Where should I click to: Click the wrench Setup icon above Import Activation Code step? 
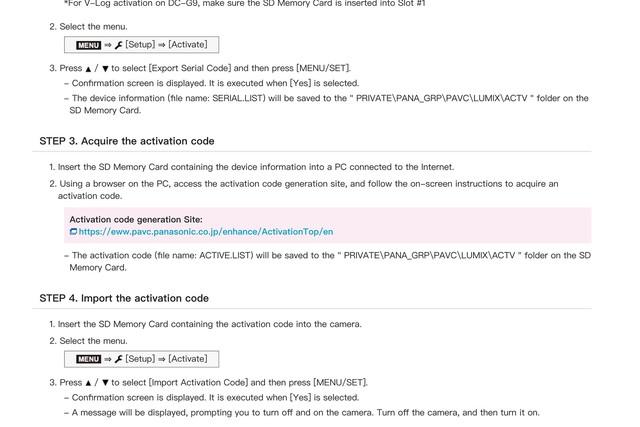[x=119, y=359]
